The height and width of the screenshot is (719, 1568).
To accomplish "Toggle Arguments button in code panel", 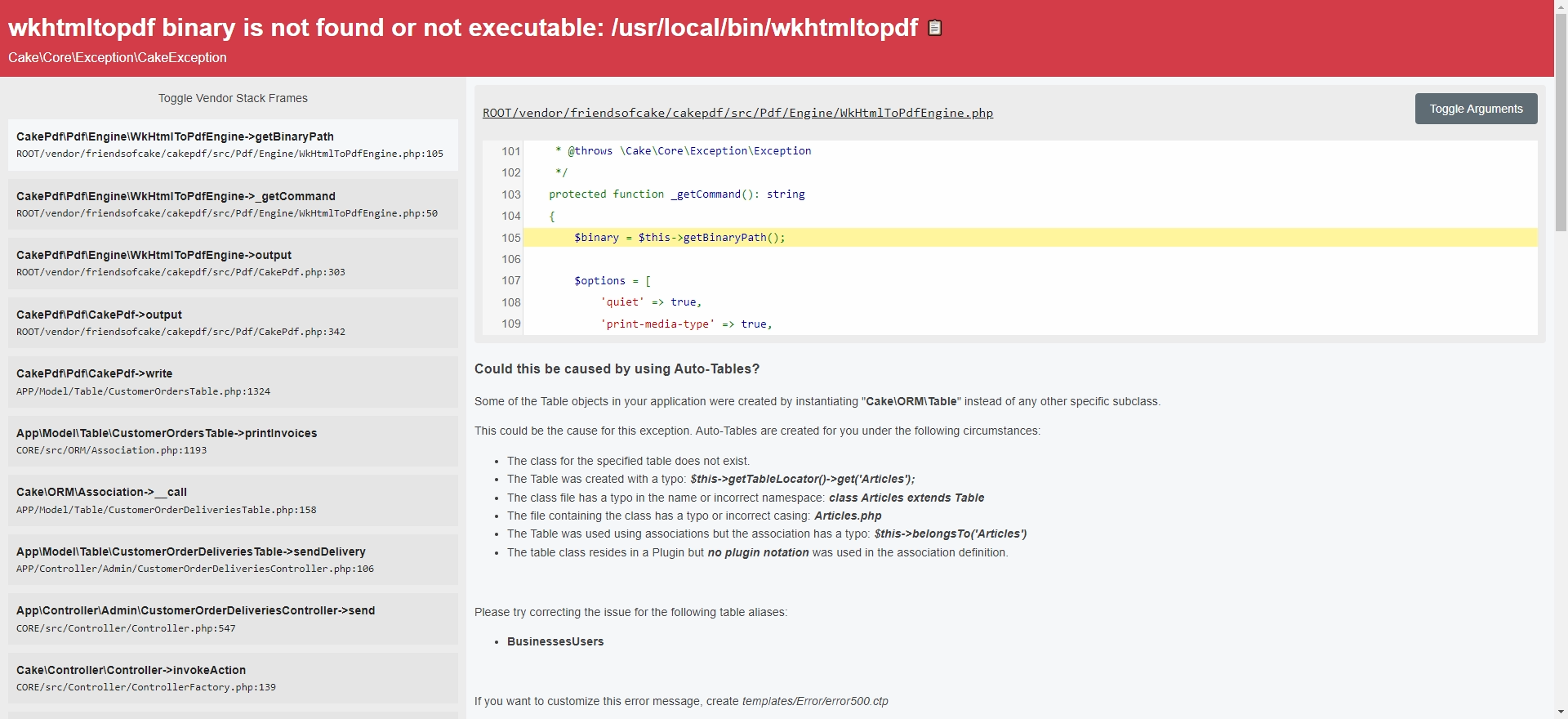I will [1476, 109].
